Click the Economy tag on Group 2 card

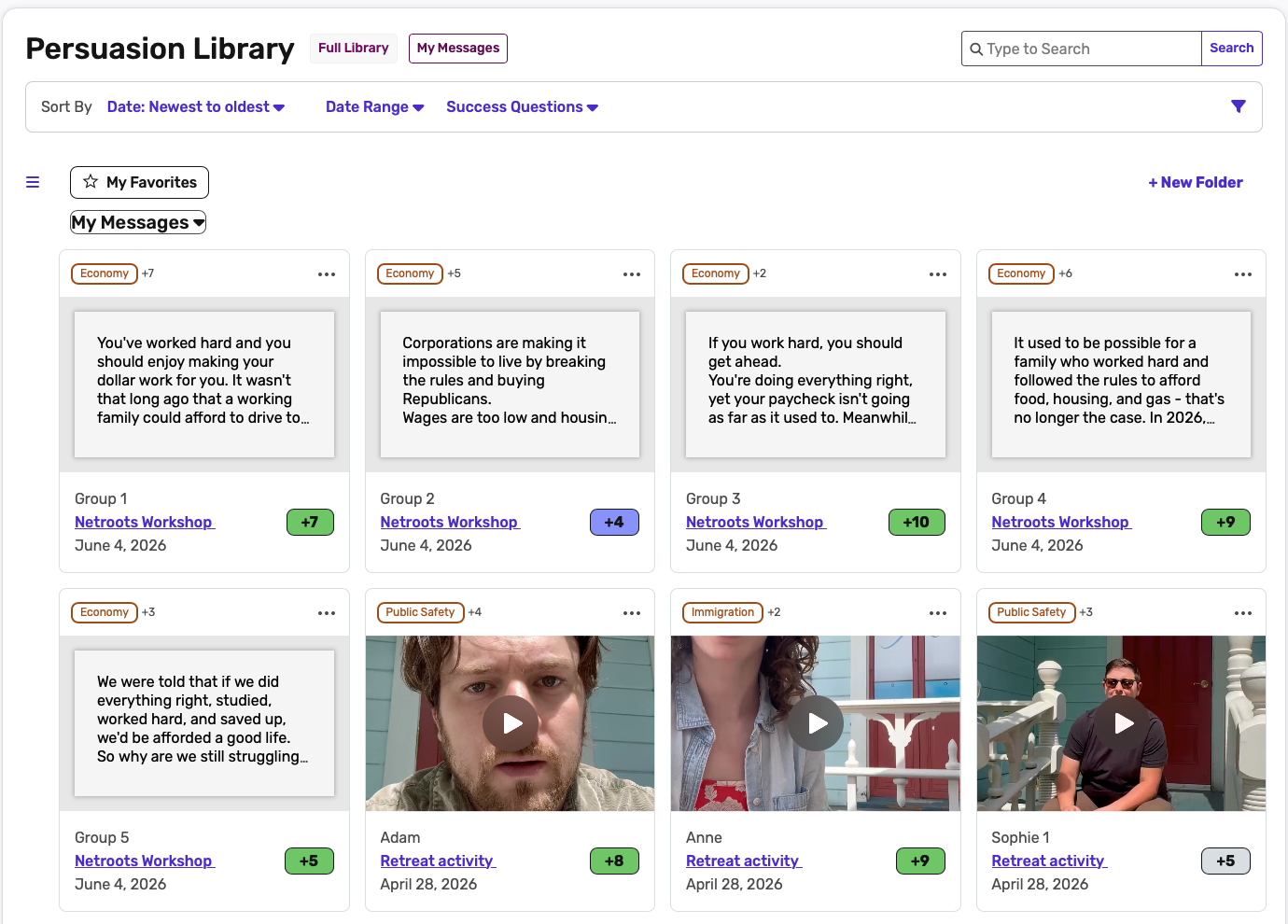(410, 273)
